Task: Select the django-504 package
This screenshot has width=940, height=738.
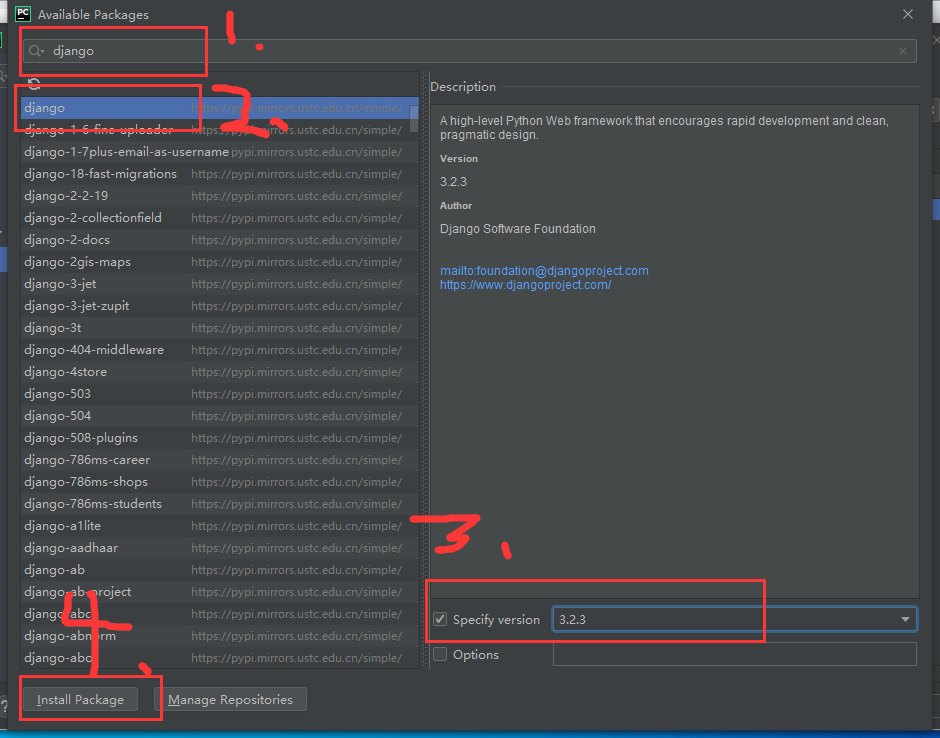Action: (219, 415)
